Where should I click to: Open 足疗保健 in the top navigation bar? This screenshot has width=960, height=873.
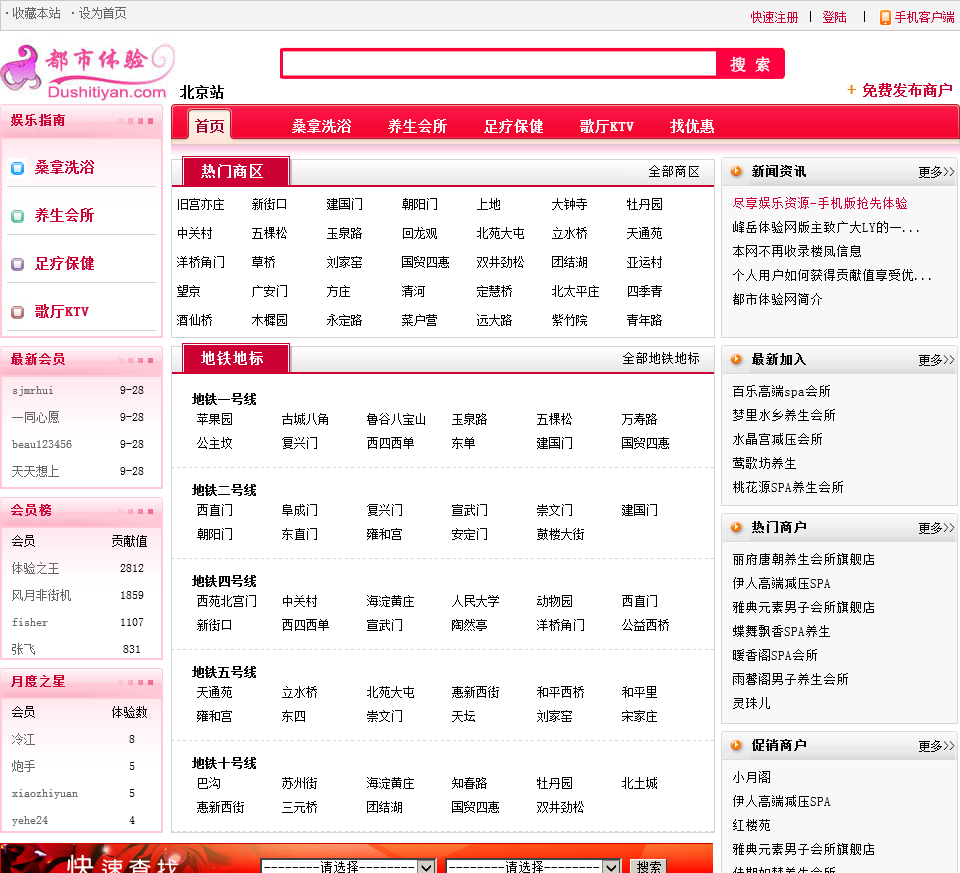click(x=514, y=126)
